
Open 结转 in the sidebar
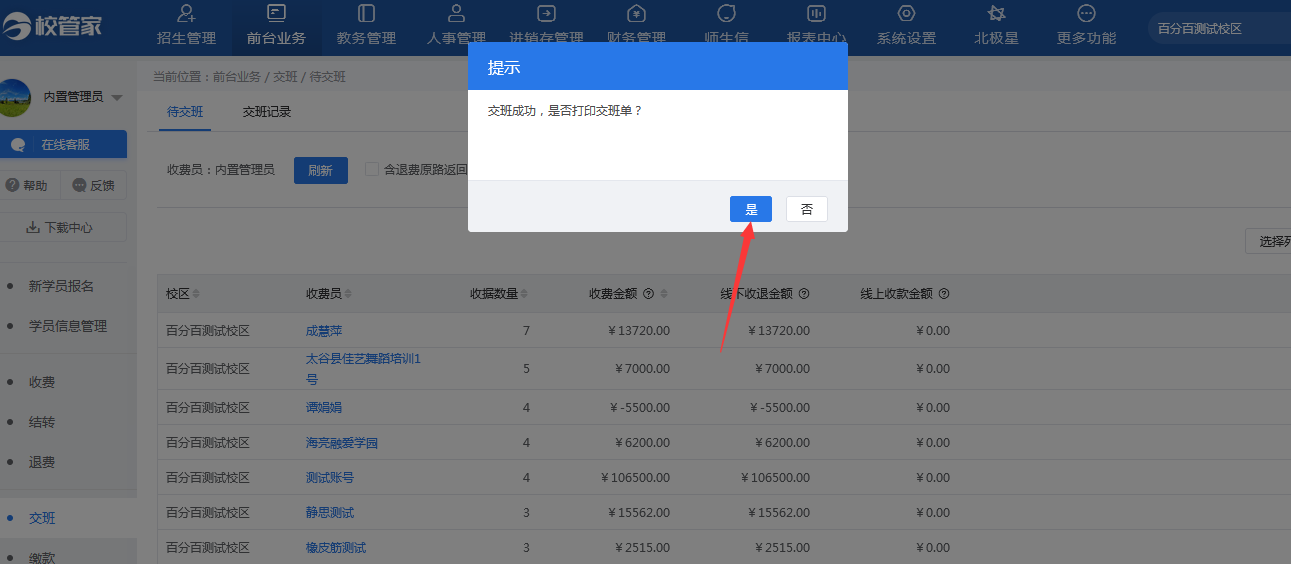(42, 422)
